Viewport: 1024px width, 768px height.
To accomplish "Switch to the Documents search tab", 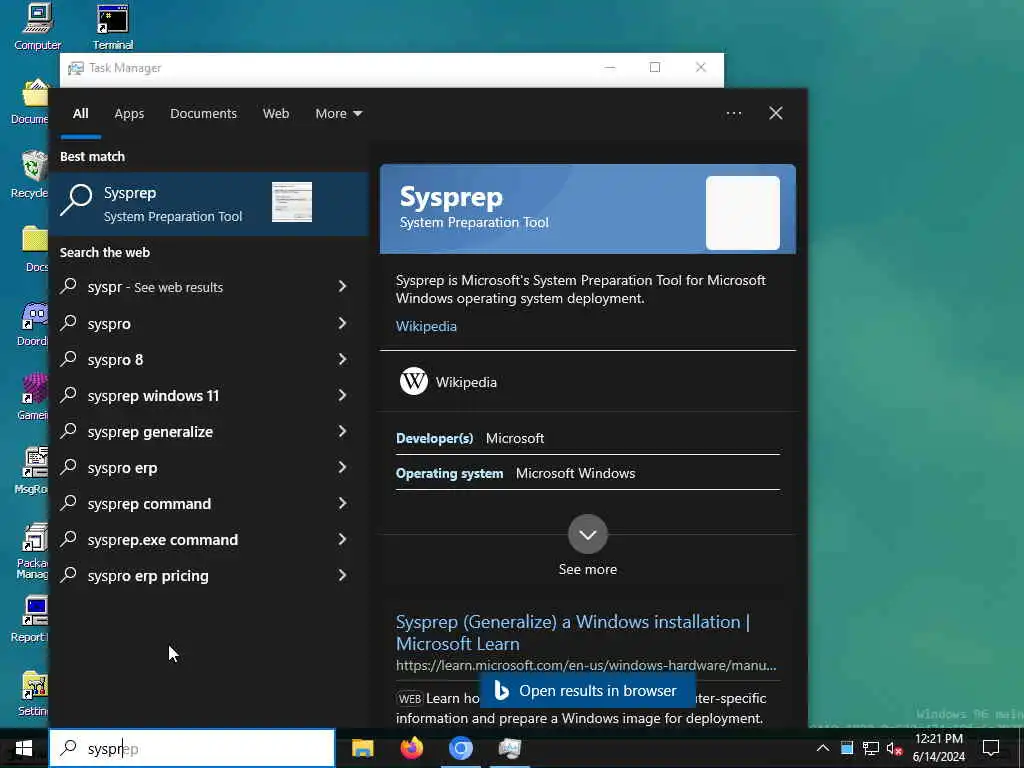I will coord(203,114).
